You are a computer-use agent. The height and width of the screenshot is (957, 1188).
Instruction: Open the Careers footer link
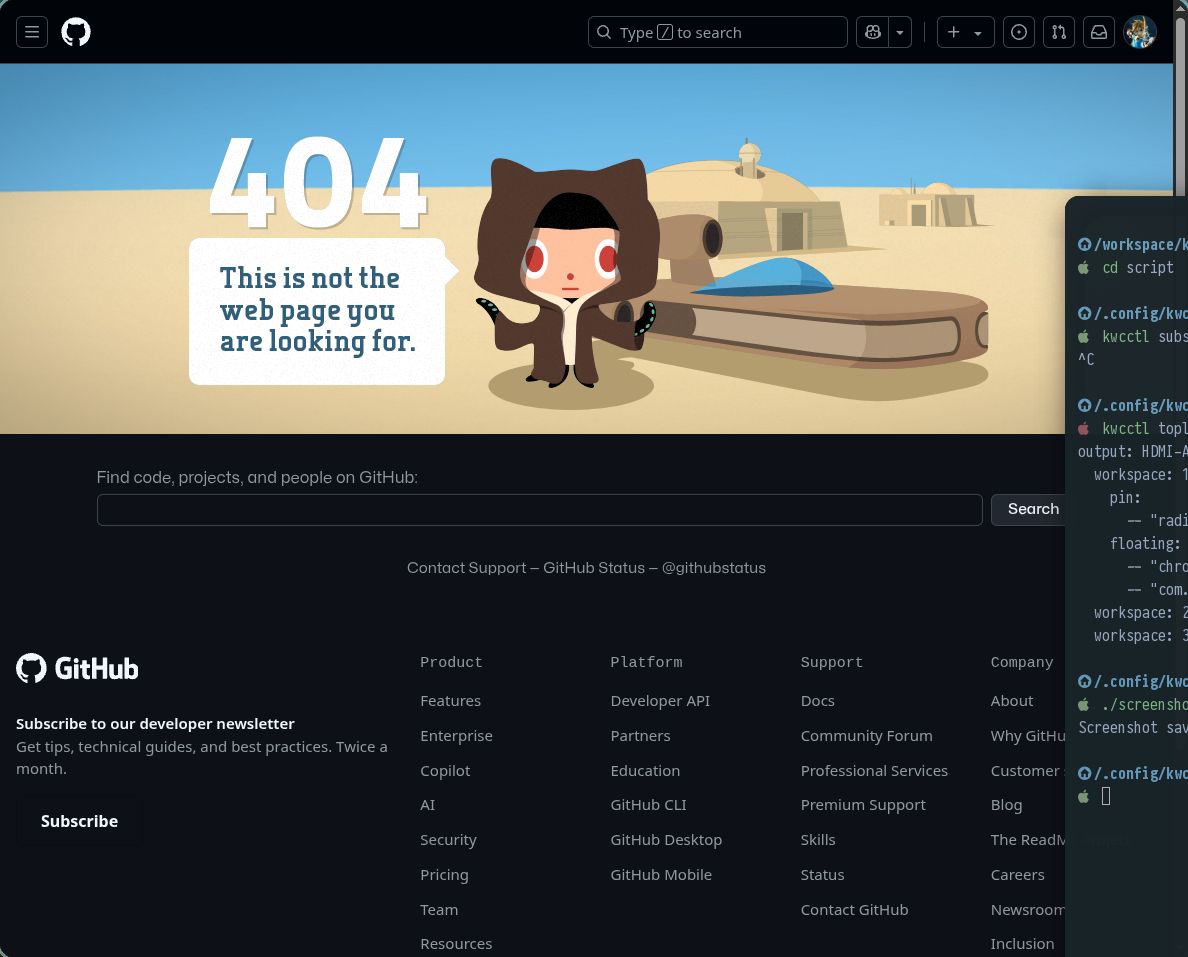1018,874
